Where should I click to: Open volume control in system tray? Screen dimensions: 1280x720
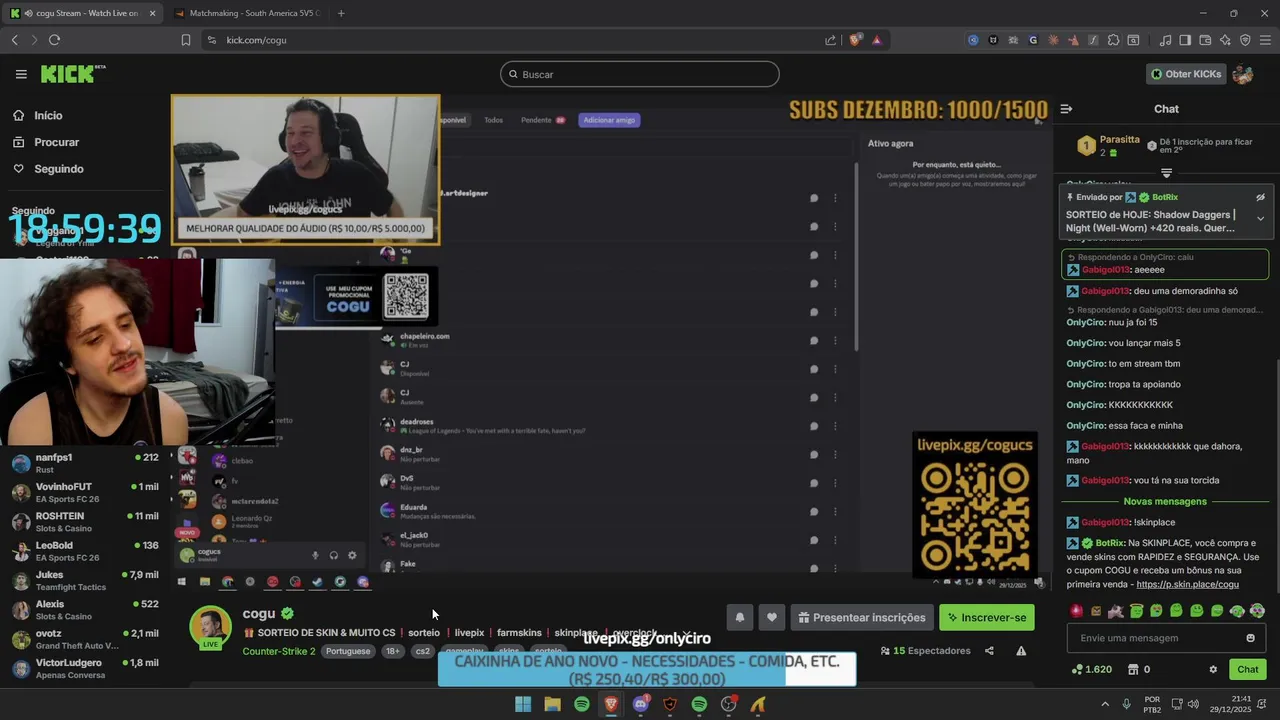1195,704
